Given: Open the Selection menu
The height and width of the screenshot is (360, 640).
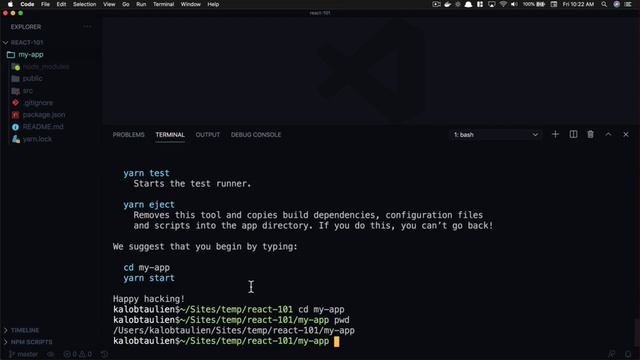Looking at the screenshot, I should 84,4.
